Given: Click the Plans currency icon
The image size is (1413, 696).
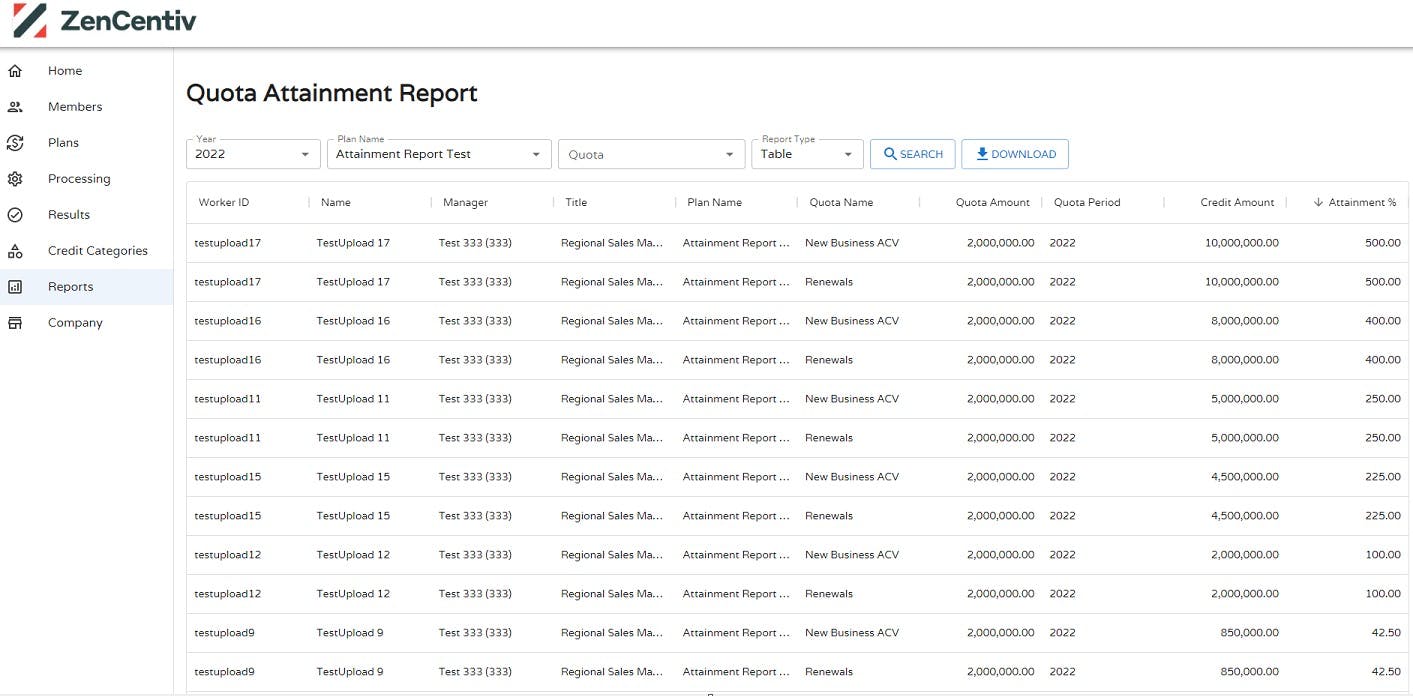Looking at the screenshot, I should (x=15, y=143).
